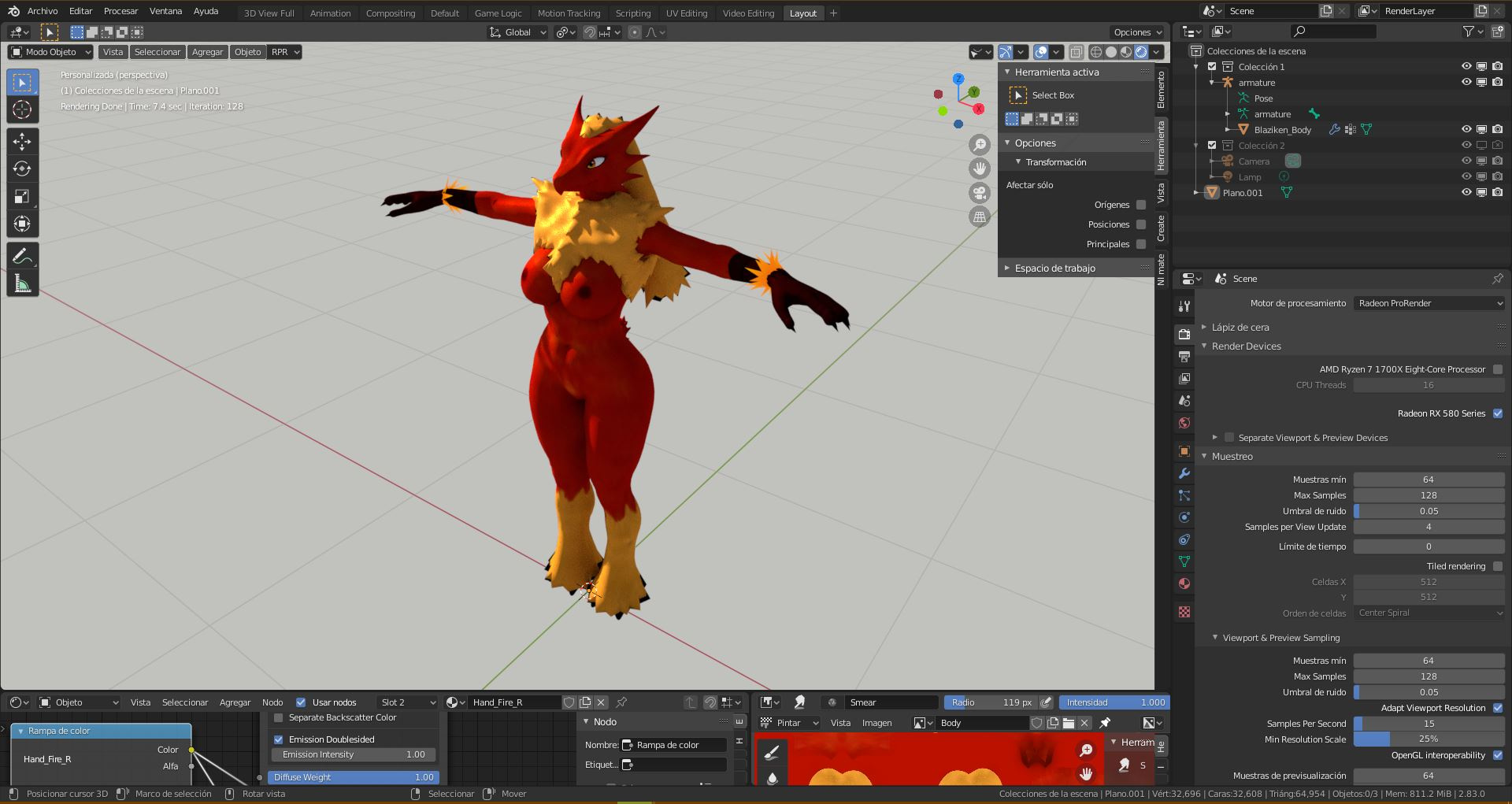
Task: Toggle Blaziken_Body eye visibility
Action: 1466,130
